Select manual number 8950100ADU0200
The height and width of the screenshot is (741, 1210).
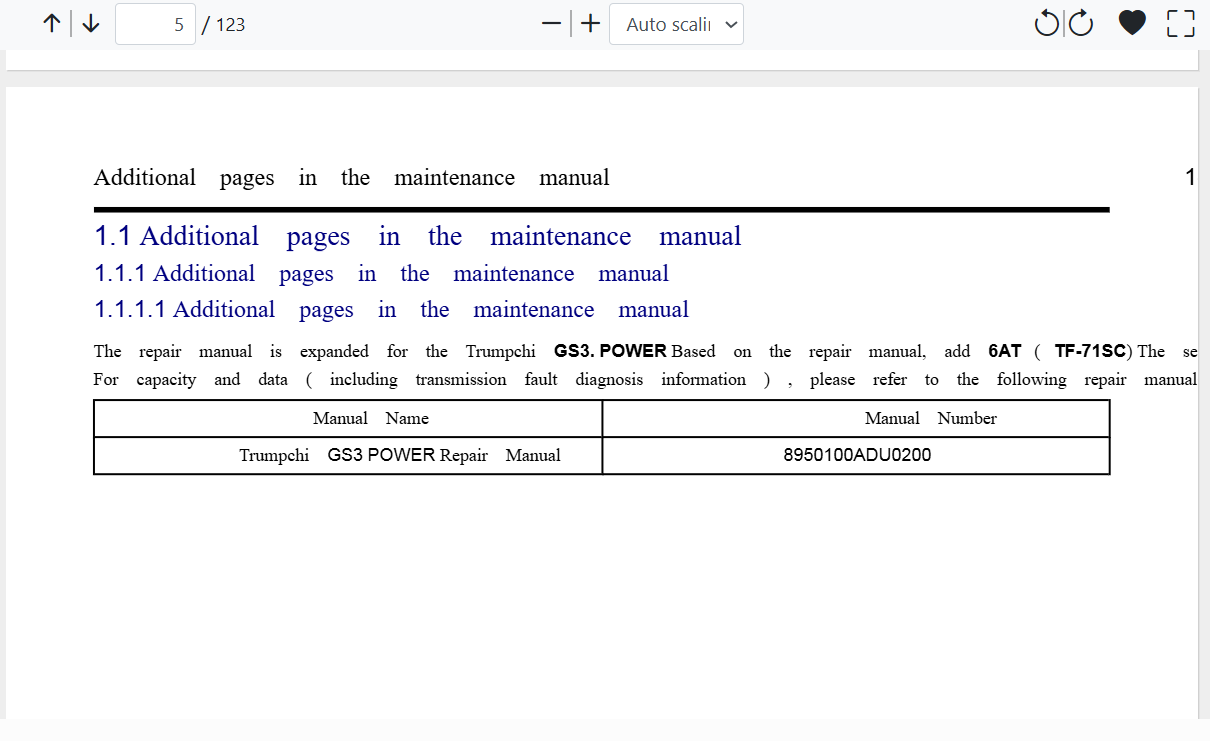857,455
